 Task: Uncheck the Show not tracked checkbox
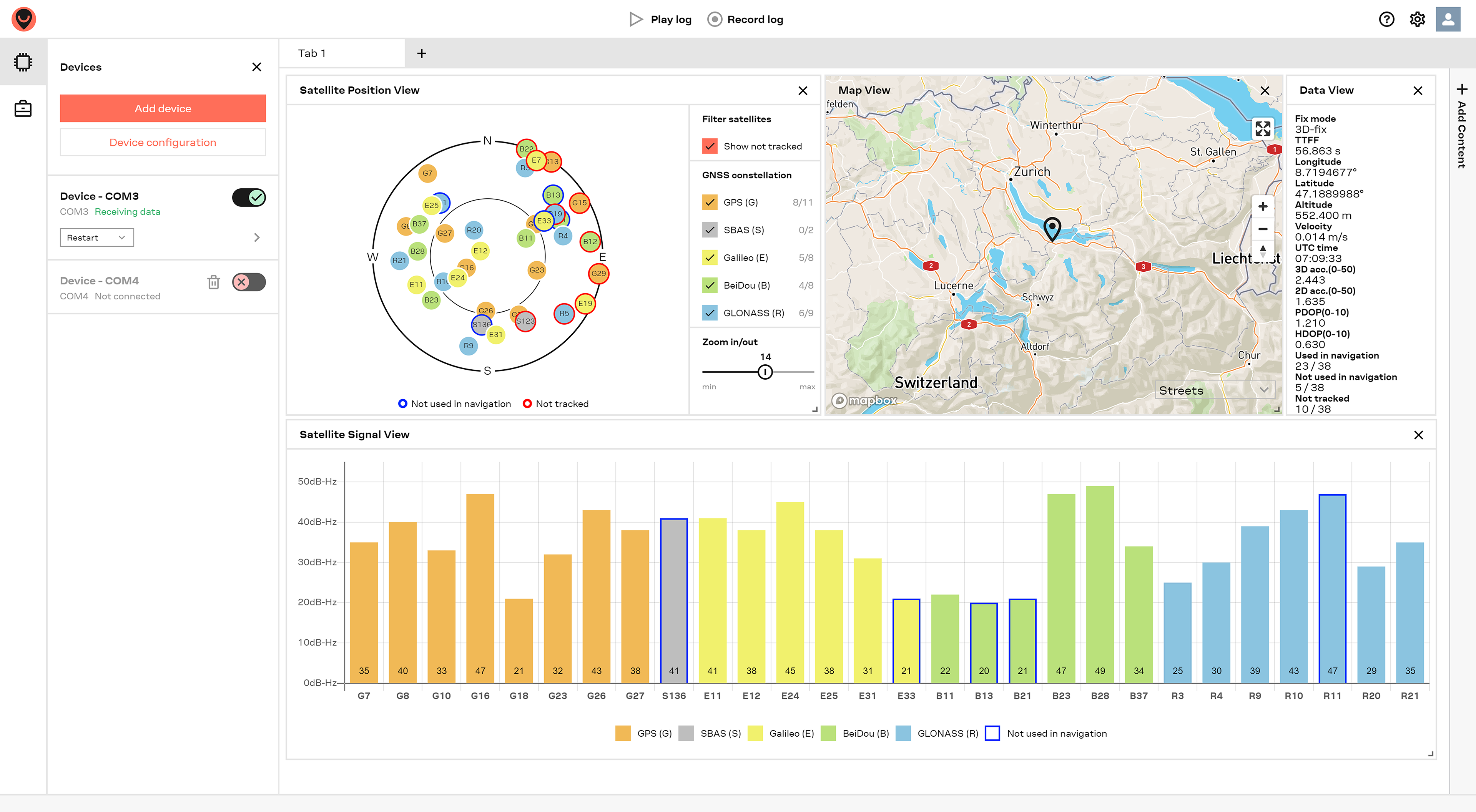pos(710,146)
